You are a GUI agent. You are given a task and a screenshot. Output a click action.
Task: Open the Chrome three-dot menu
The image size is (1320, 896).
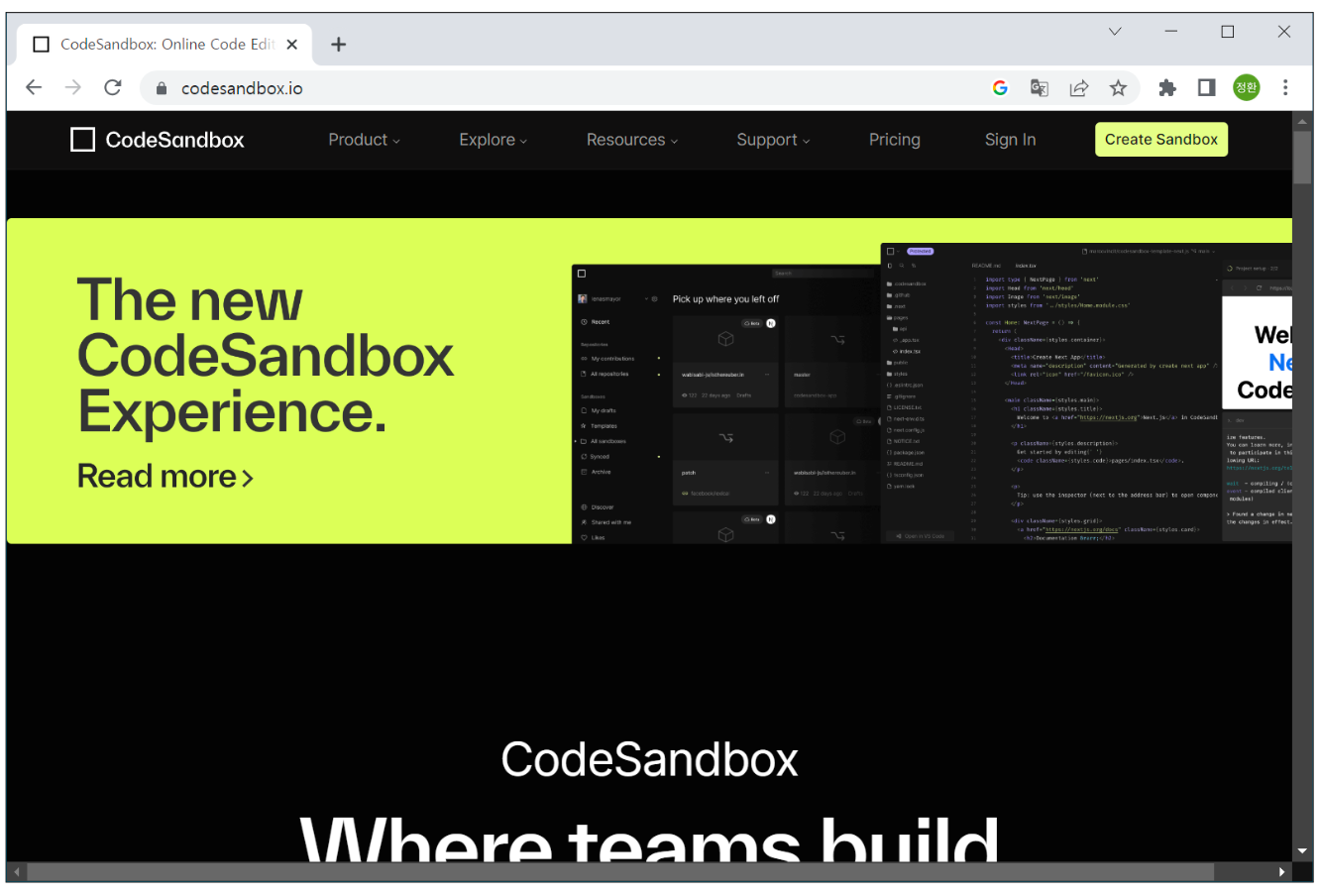point(1285,88)
